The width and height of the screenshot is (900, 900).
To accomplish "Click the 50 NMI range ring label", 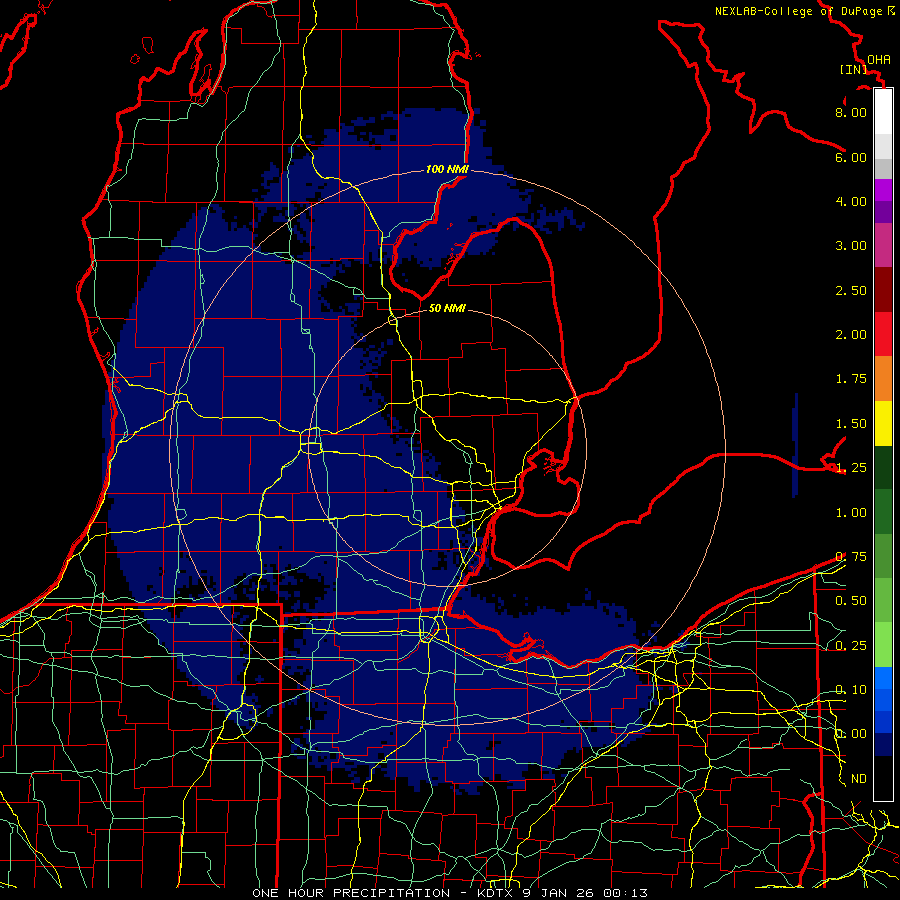I will [447, 308].
